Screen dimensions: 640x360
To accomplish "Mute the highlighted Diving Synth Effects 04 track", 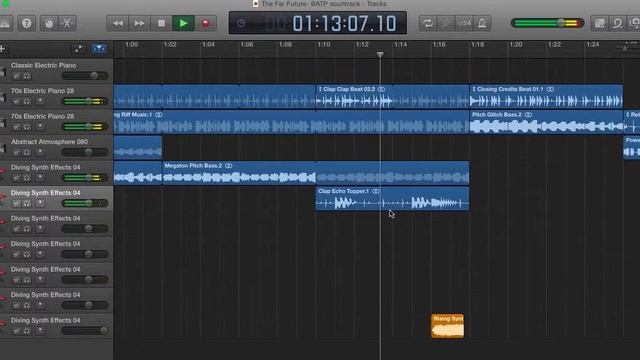I will 16,203.
